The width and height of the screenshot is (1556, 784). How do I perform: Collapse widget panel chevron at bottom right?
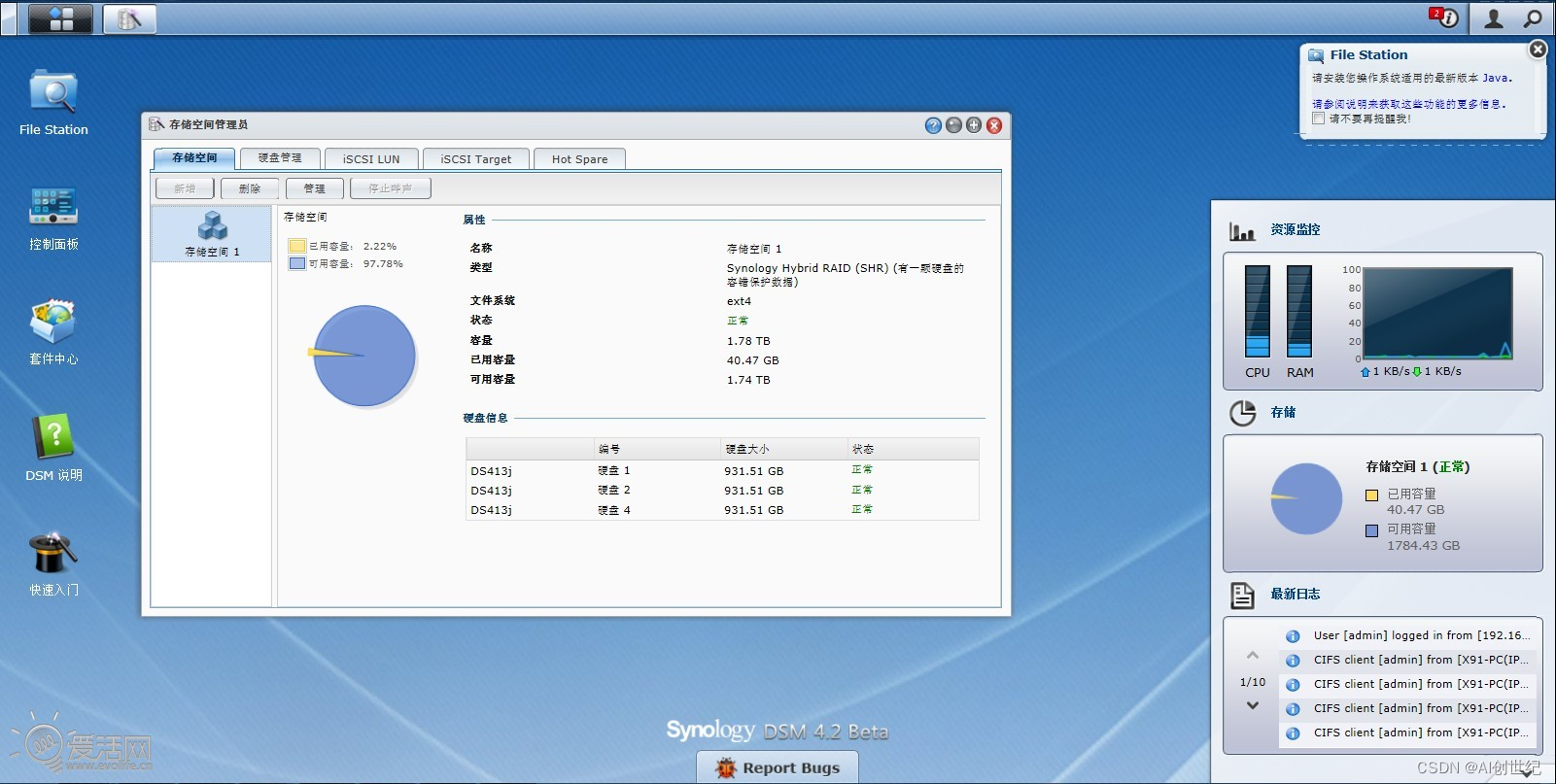pos(1527,772)
